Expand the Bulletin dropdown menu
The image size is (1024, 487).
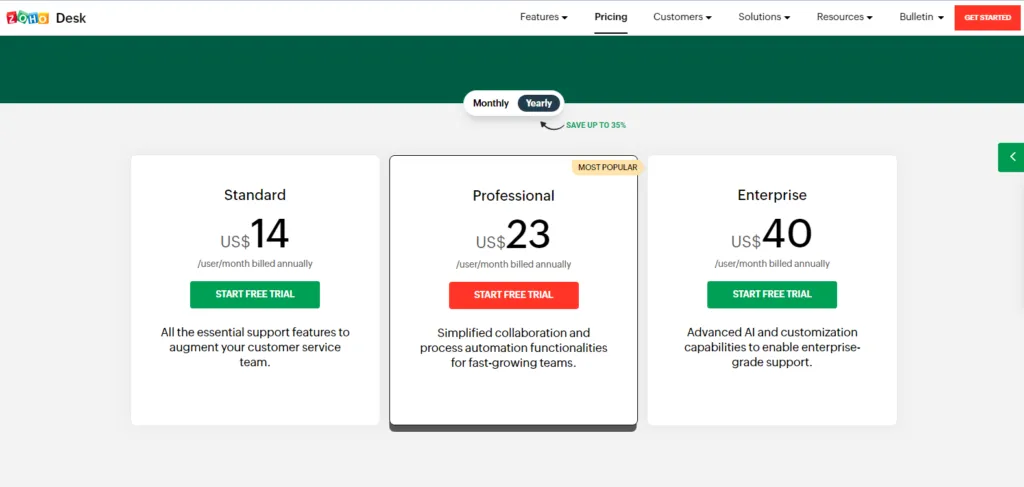coord(921,17)
